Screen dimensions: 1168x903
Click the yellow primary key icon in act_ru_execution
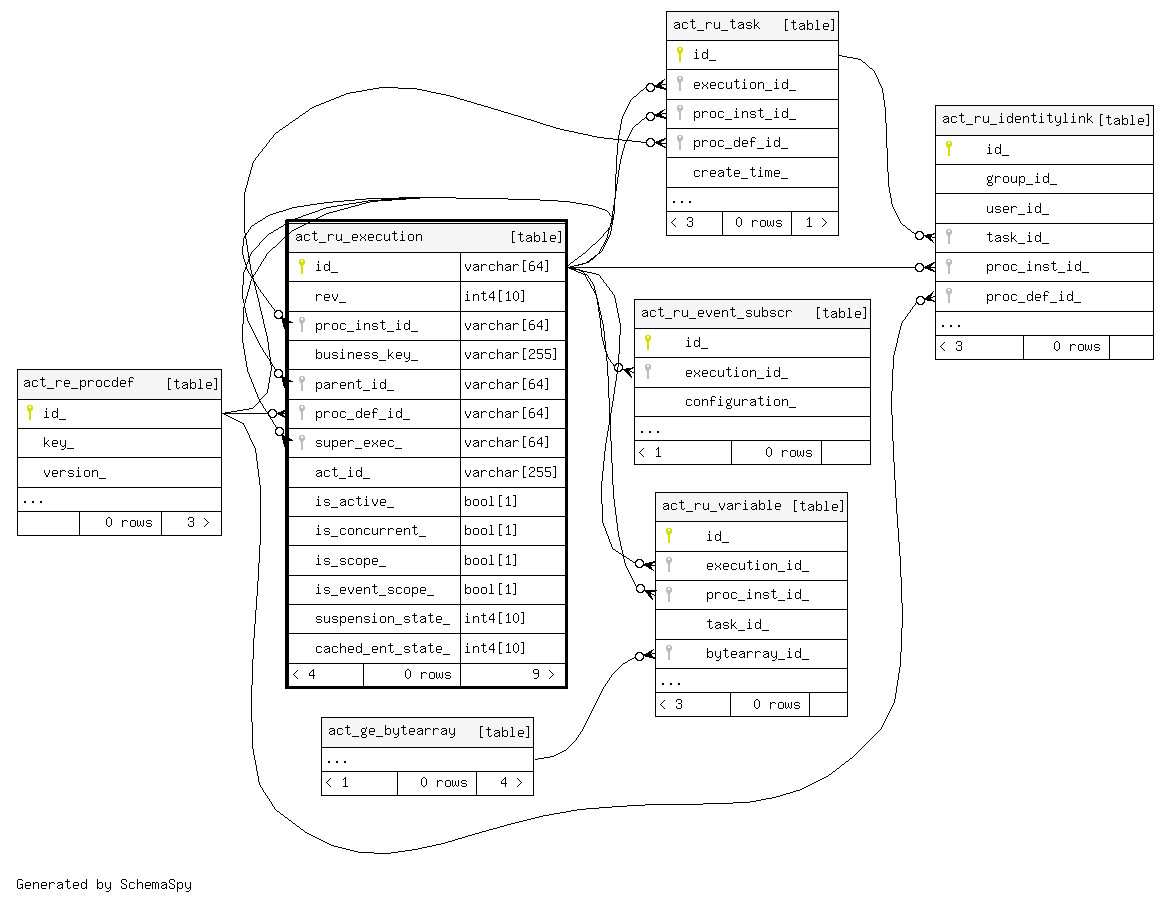(x=301, y=266)
